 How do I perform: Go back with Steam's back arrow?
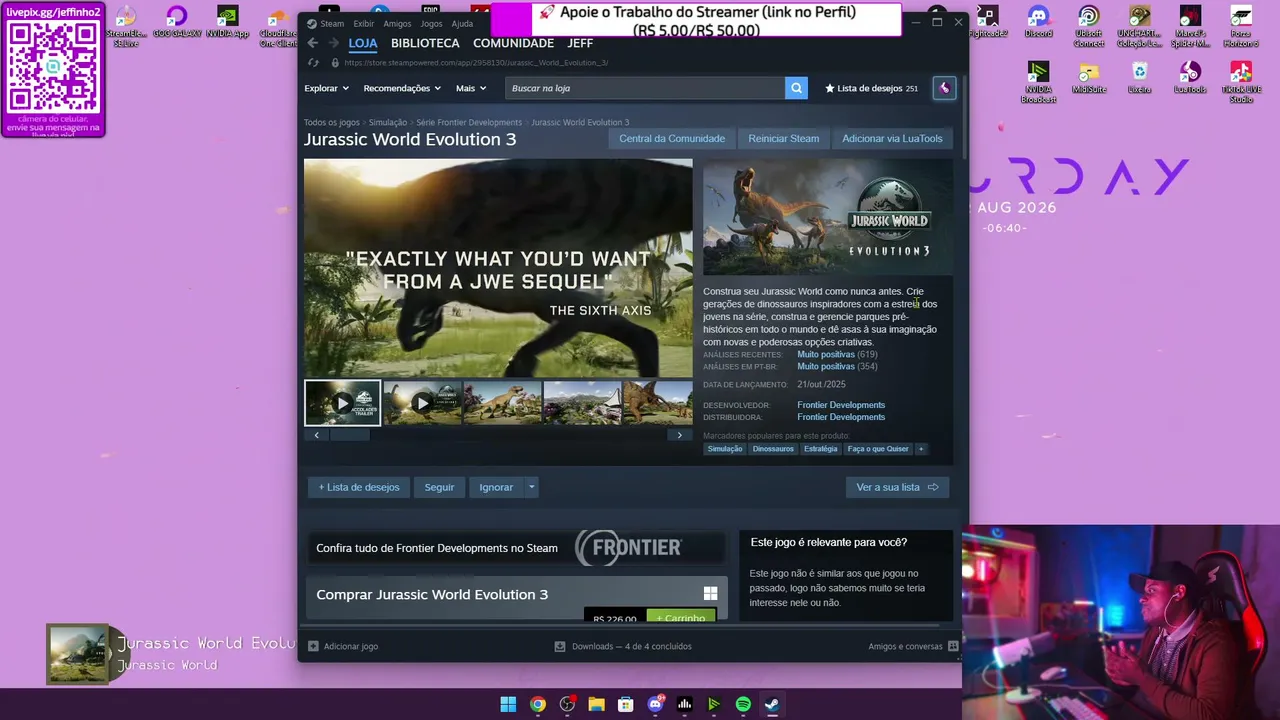coord(313,43)
